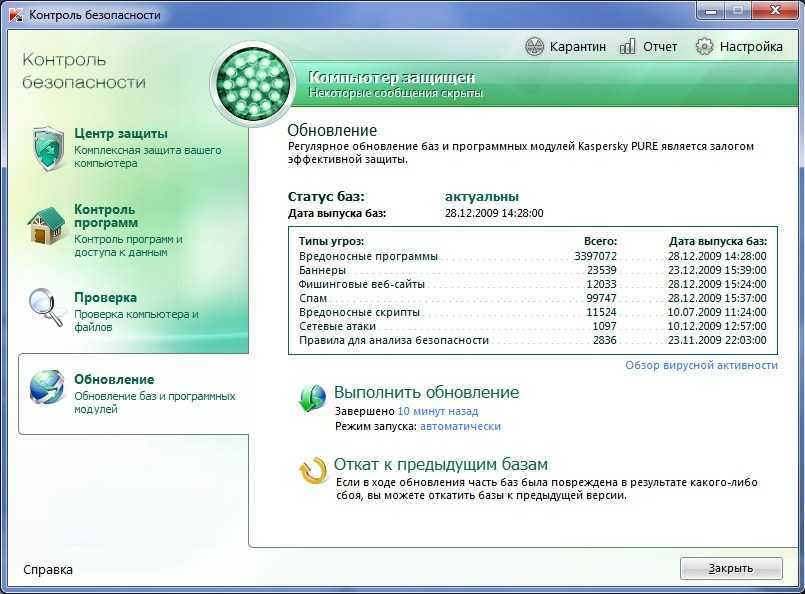The width and height of the screenshot is (805, 594).
Task: Switch to the Контроль программ section
Action: coord(104,216)
